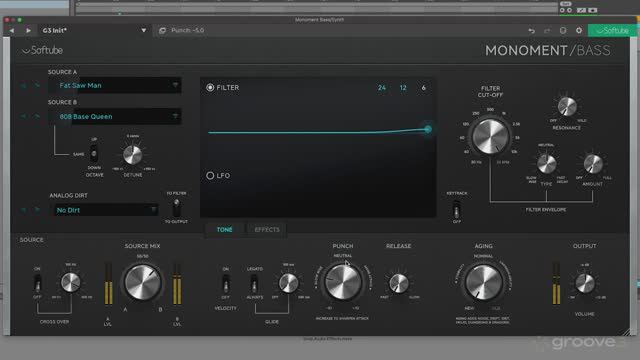Select next Source A waveform arrow

click(x=37, y=85)
